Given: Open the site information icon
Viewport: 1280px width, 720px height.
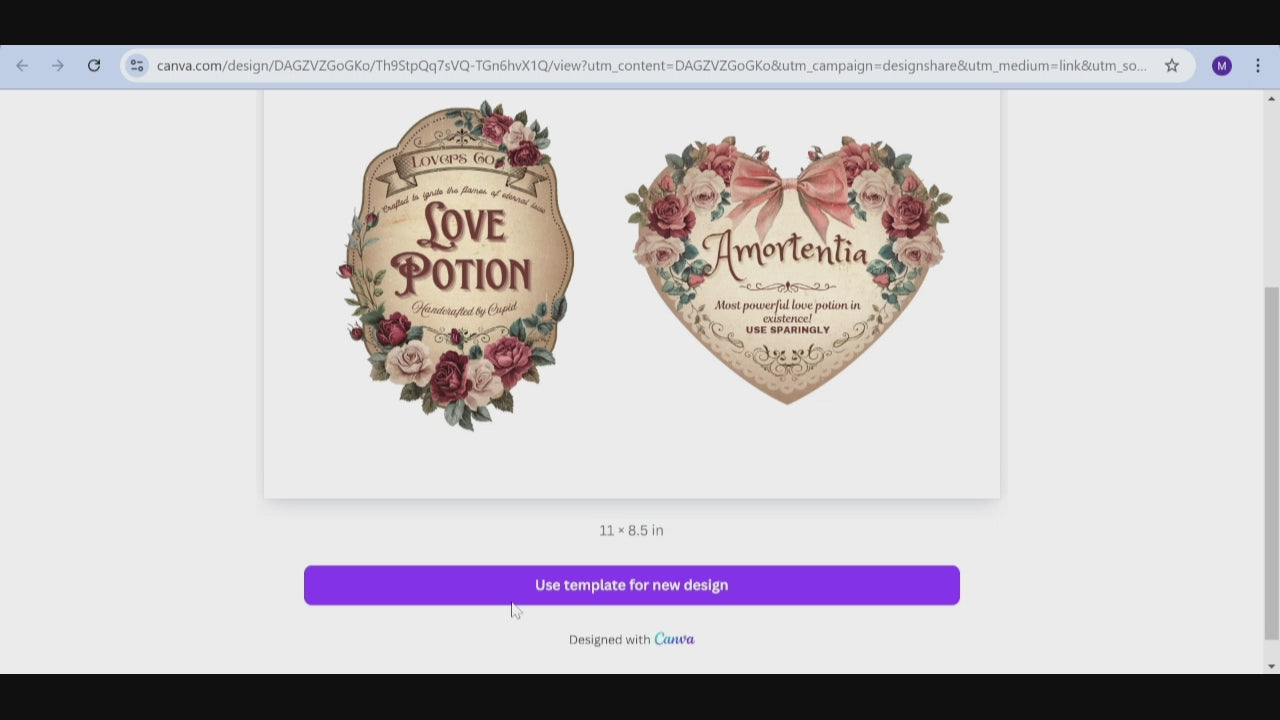Looking at the screenshot, I should (x=137, y=66).
